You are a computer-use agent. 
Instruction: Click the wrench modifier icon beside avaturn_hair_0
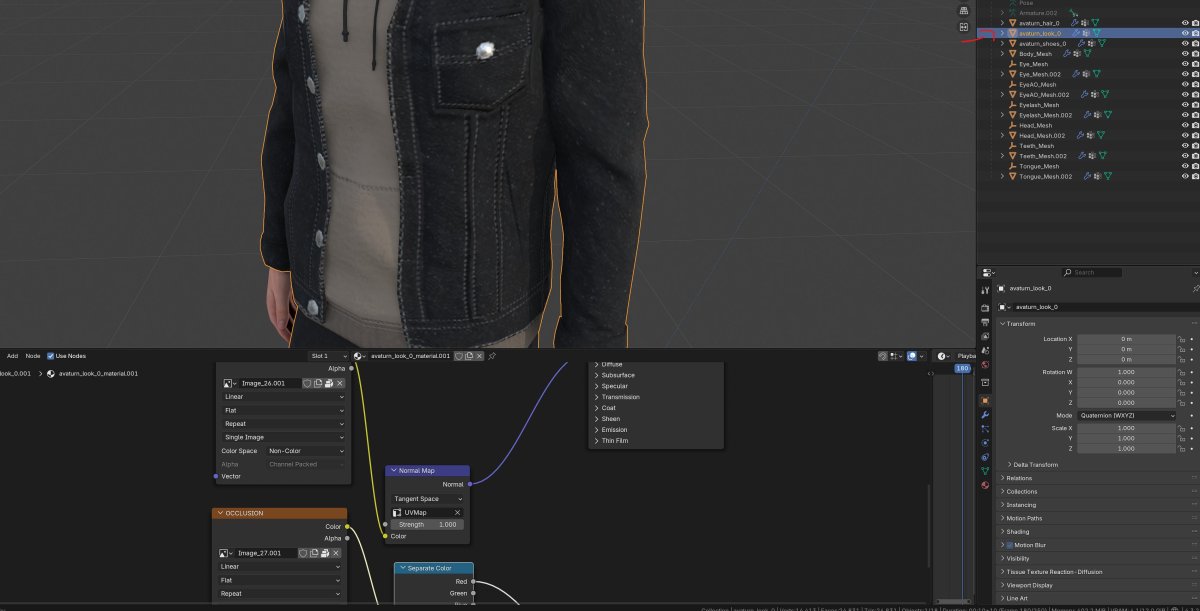1075,22
